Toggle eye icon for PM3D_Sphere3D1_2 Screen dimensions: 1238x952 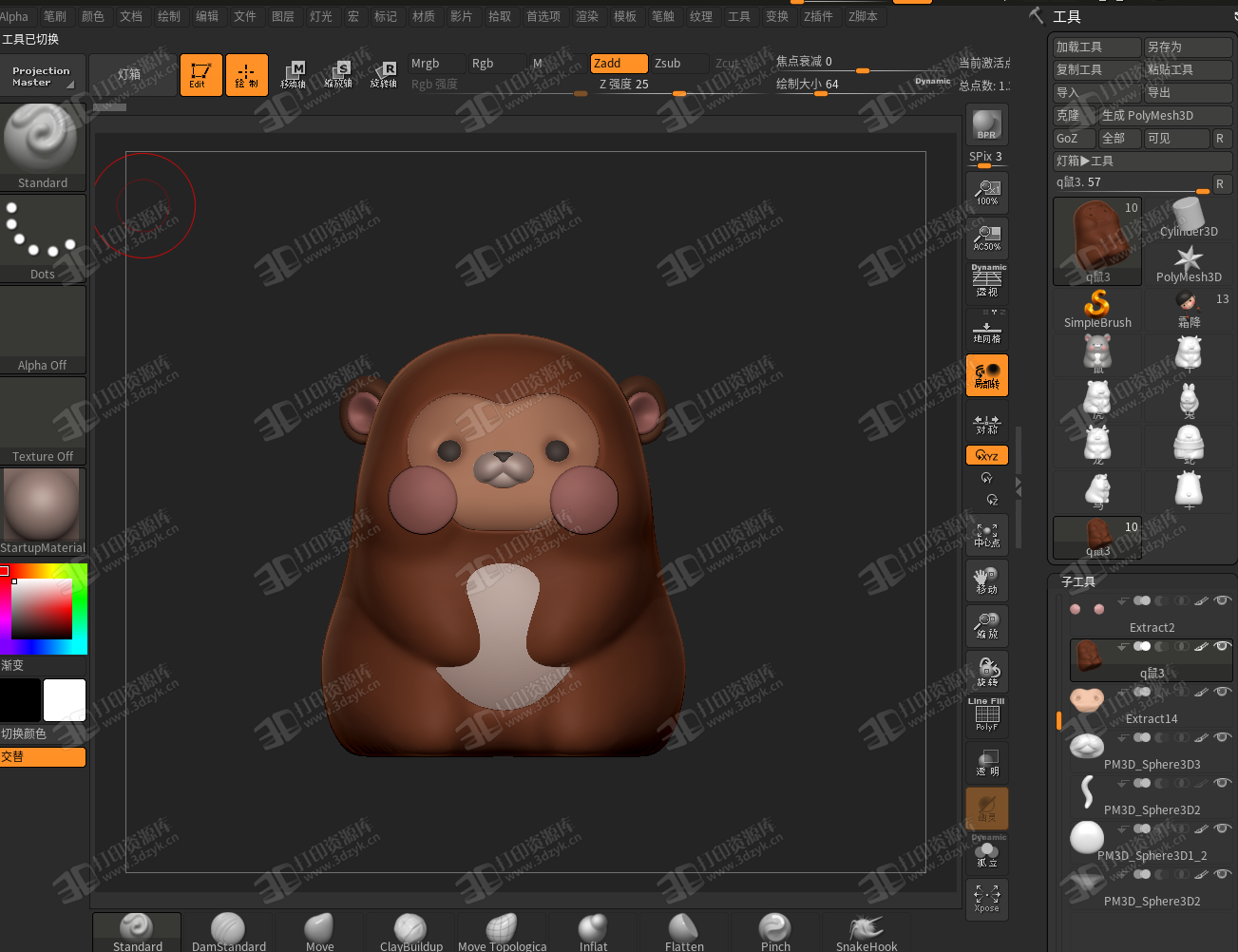click(1223, 828)
